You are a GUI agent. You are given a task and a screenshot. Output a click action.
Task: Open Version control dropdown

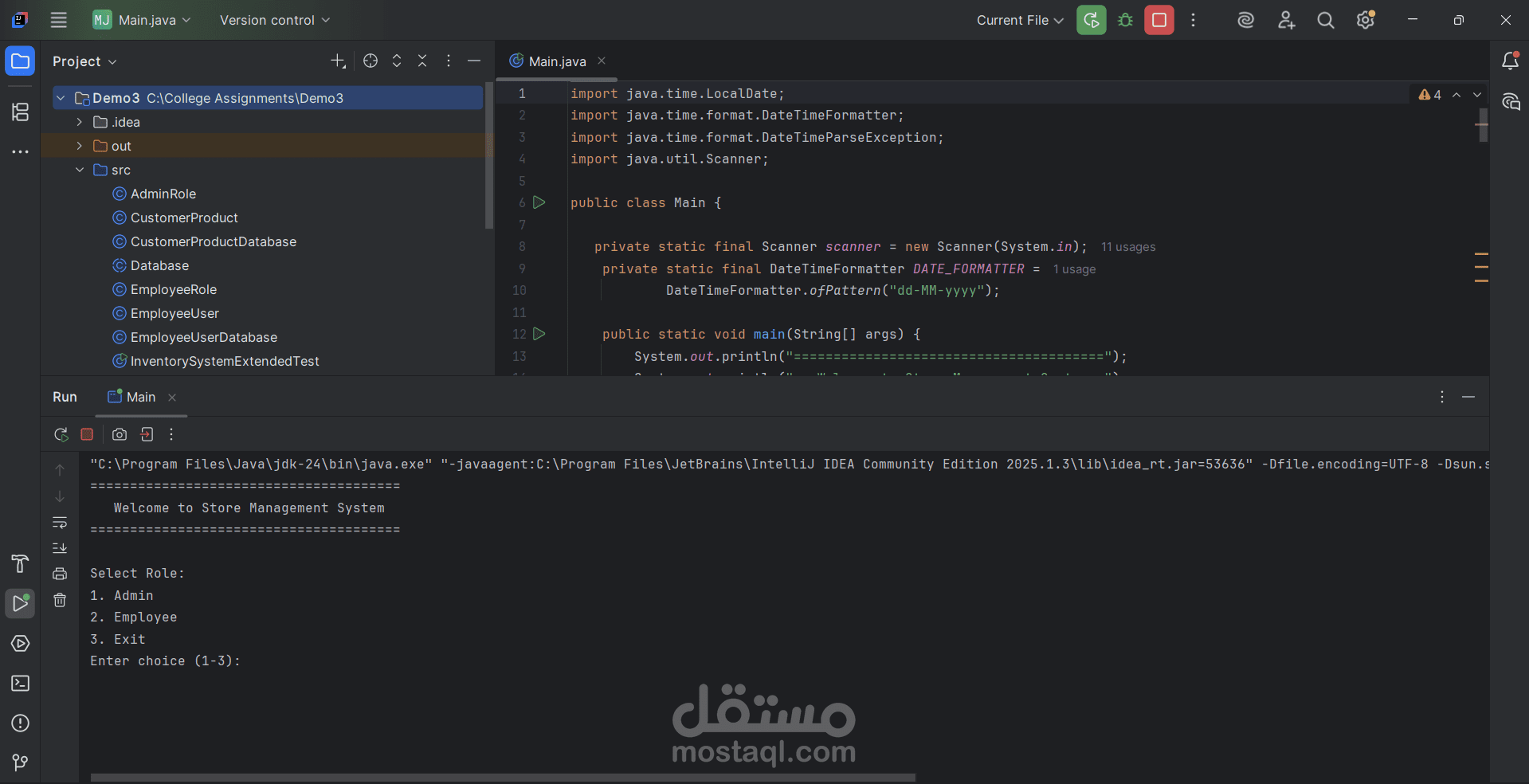[x=275, y=20]
